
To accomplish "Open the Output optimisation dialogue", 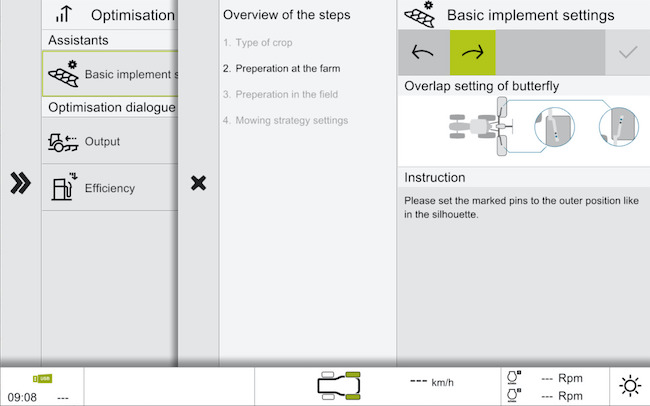I will coord(110,142).
